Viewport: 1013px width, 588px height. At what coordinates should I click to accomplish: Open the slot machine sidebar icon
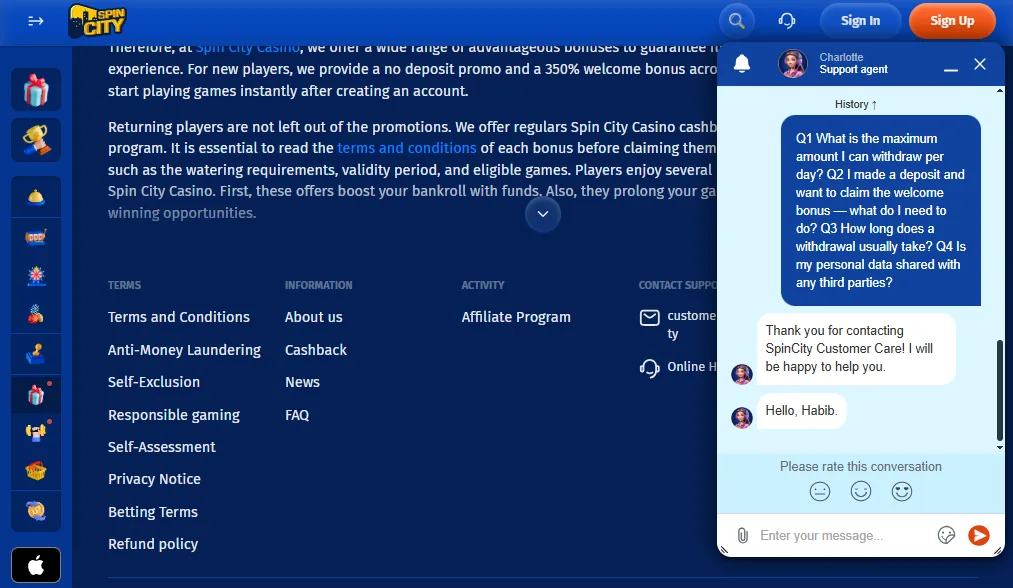[x=36, y=237]
